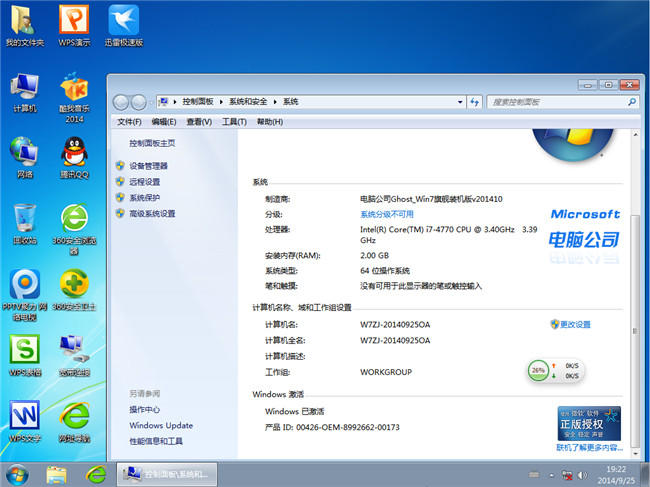Click the search magnifier icon

click(632, 102)
